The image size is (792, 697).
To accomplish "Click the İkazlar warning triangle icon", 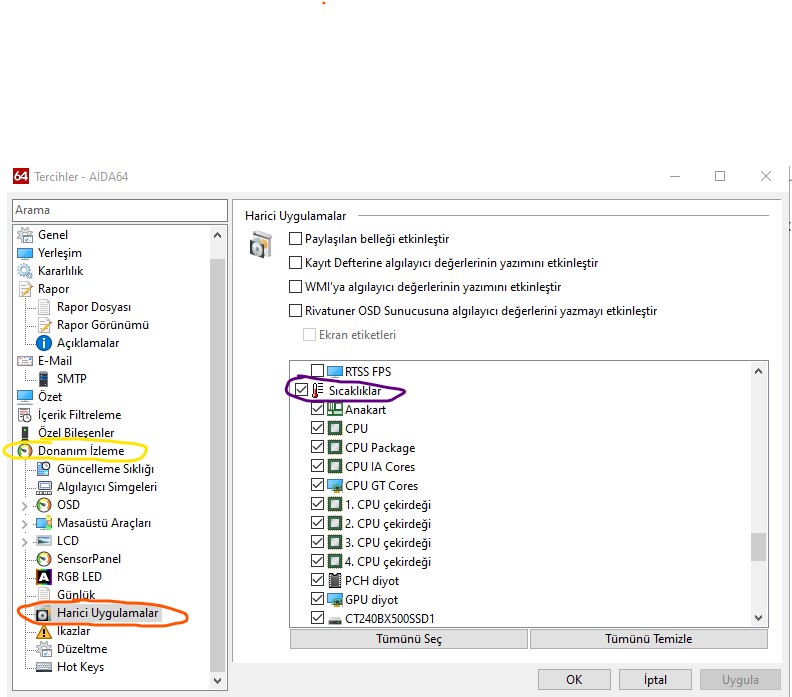I will [44, 631].
